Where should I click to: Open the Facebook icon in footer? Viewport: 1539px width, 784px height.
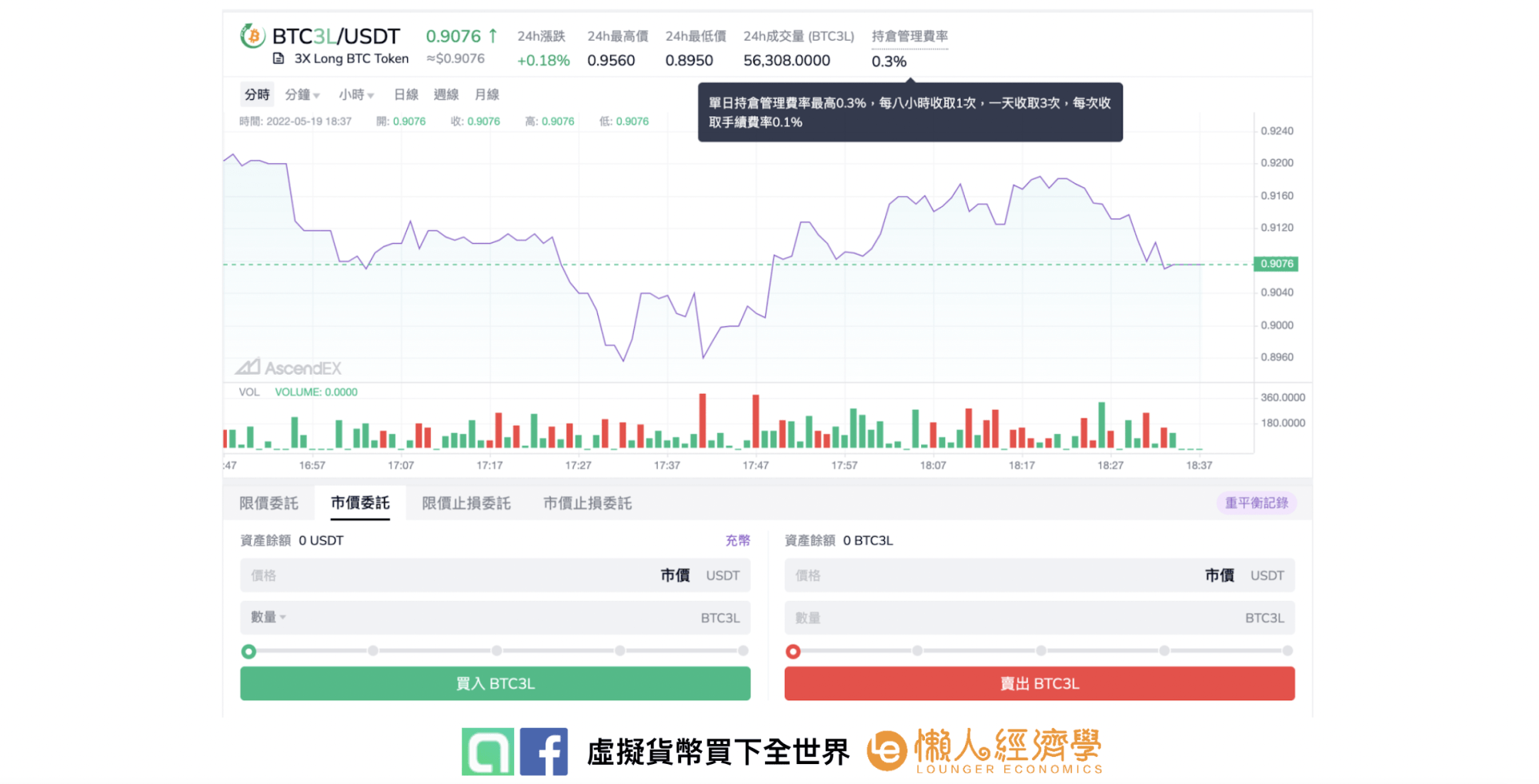pos(544,752)
